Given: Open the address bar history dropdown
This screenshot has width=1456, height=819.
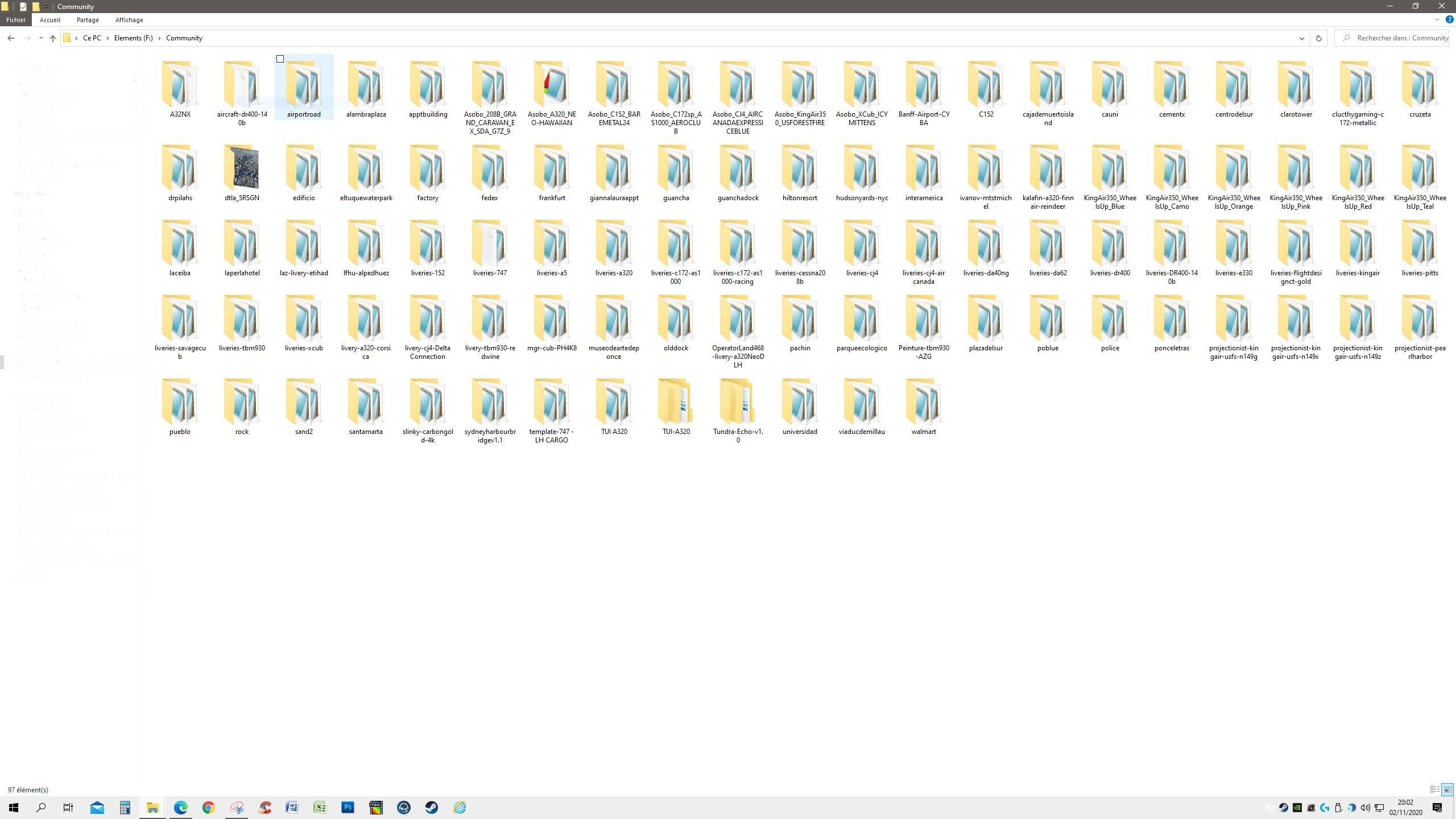Looking at the screenshot, I should 1301,38.
